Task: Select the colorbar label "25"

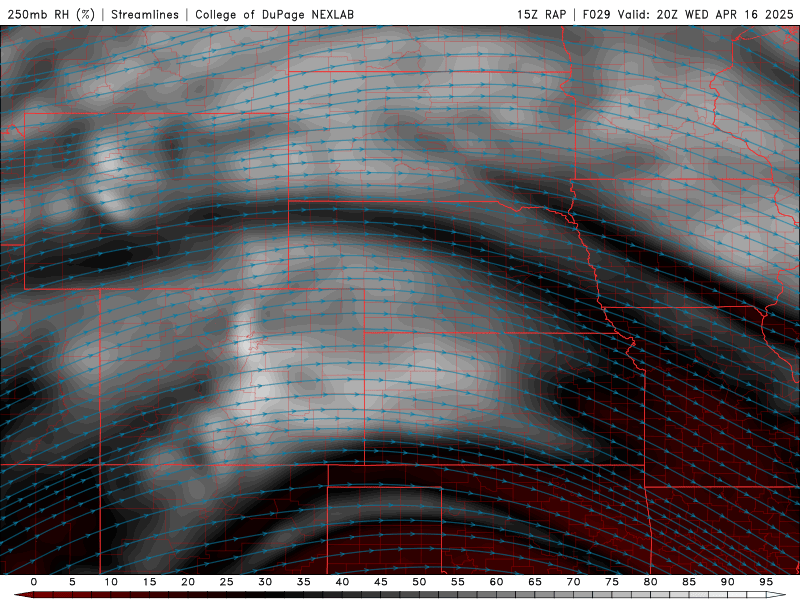Action: pyautogui.click(x=227, y=582)
